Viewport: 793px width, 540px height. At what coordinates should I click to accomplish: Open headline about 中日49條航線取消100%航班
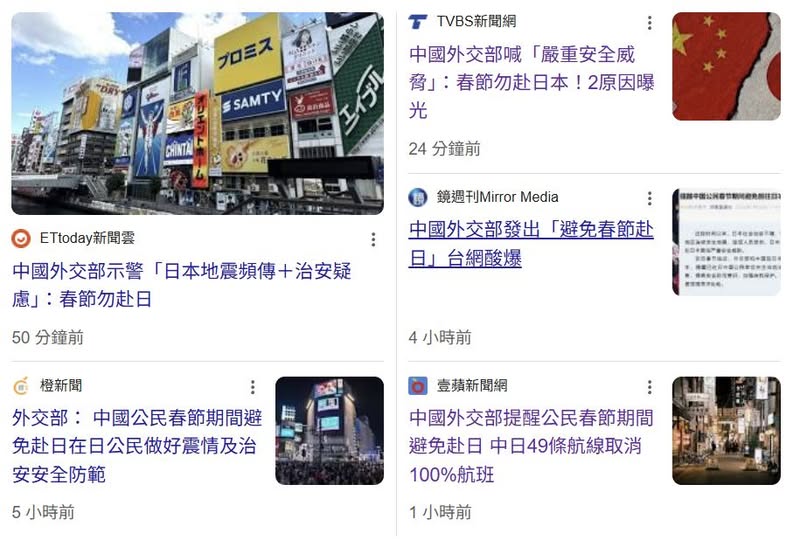click(x=531, y=446)
